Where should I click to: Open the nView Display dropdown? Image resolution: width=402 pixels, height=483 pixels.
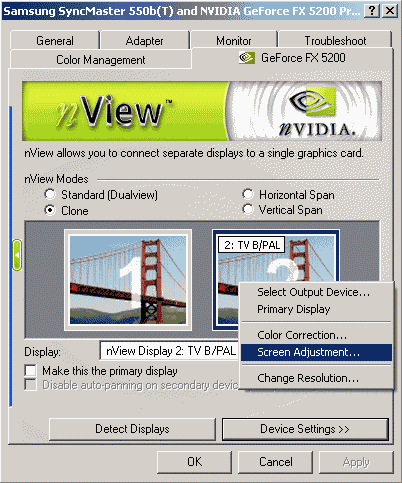click(170, 351)
